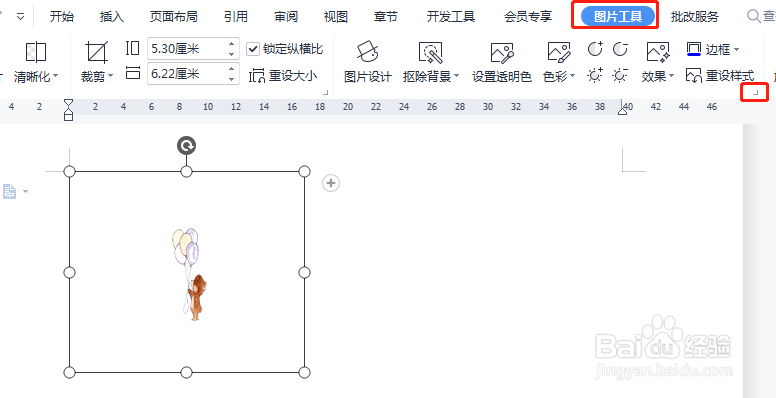Select the 图片工具 tab
Viewport: 776px width, 398px height.
tap(618, 17)
